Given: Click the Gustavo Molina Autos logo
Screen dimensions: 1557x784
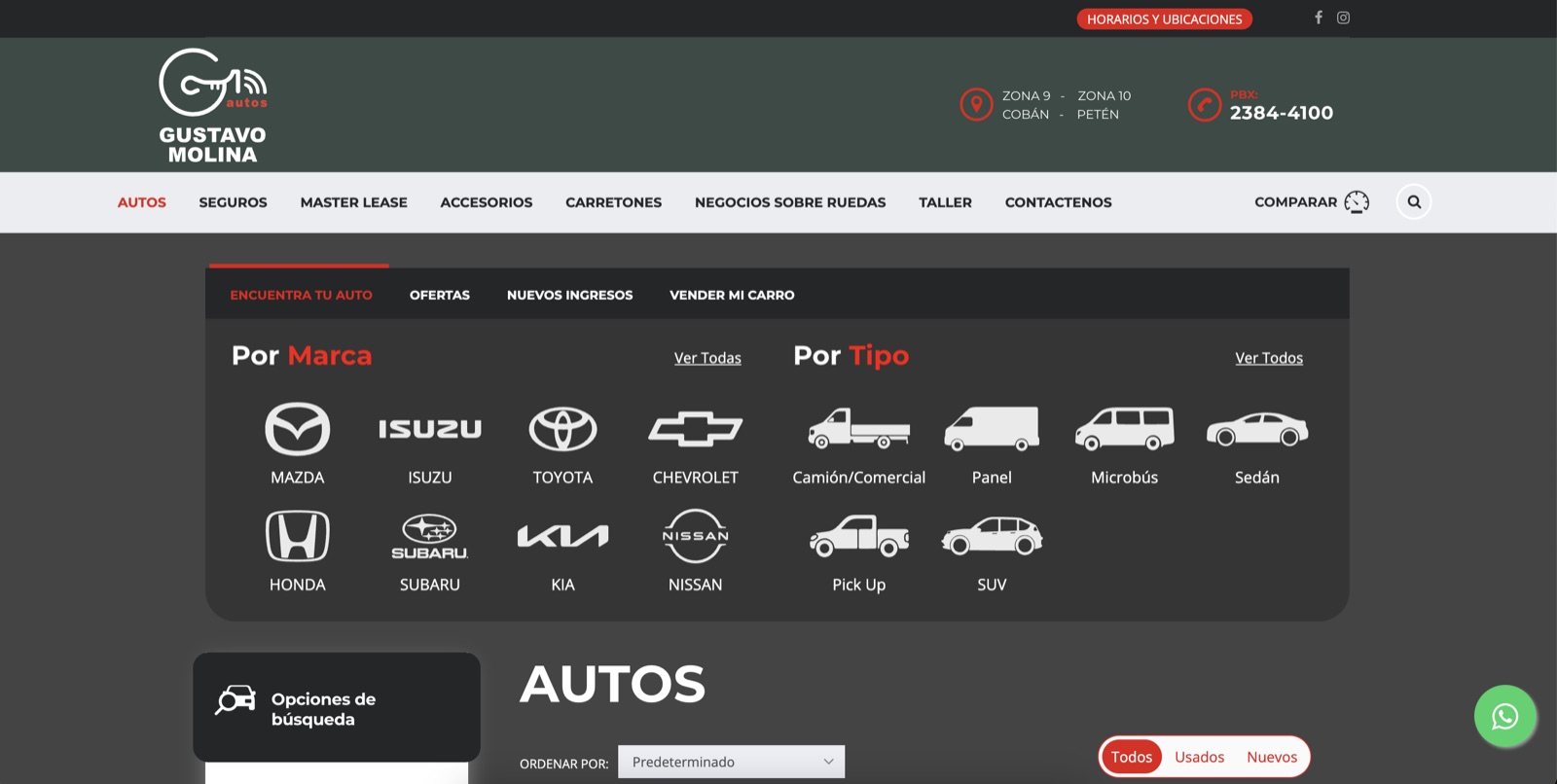Looking at the screenshot, I should click(213, 106).
